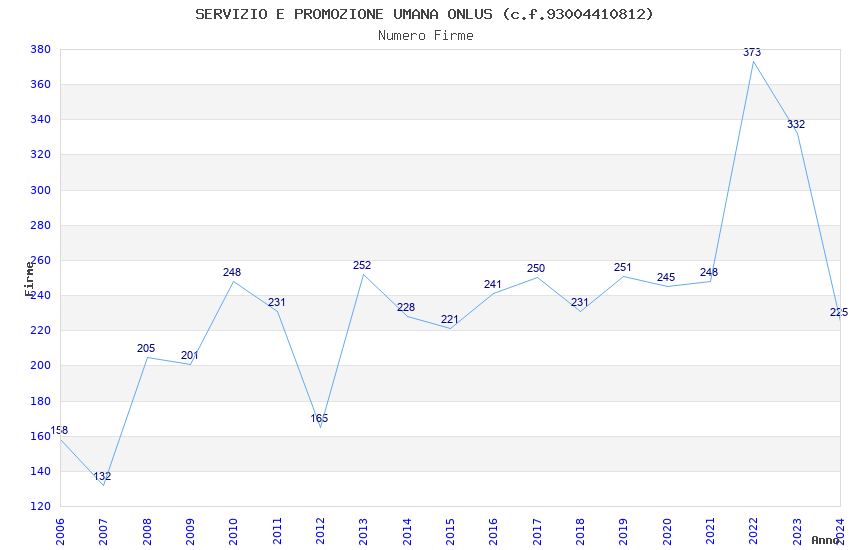The image size is (850, 550).
Task: Click the x-axis year label 2006
Action: tap(60, 532)
